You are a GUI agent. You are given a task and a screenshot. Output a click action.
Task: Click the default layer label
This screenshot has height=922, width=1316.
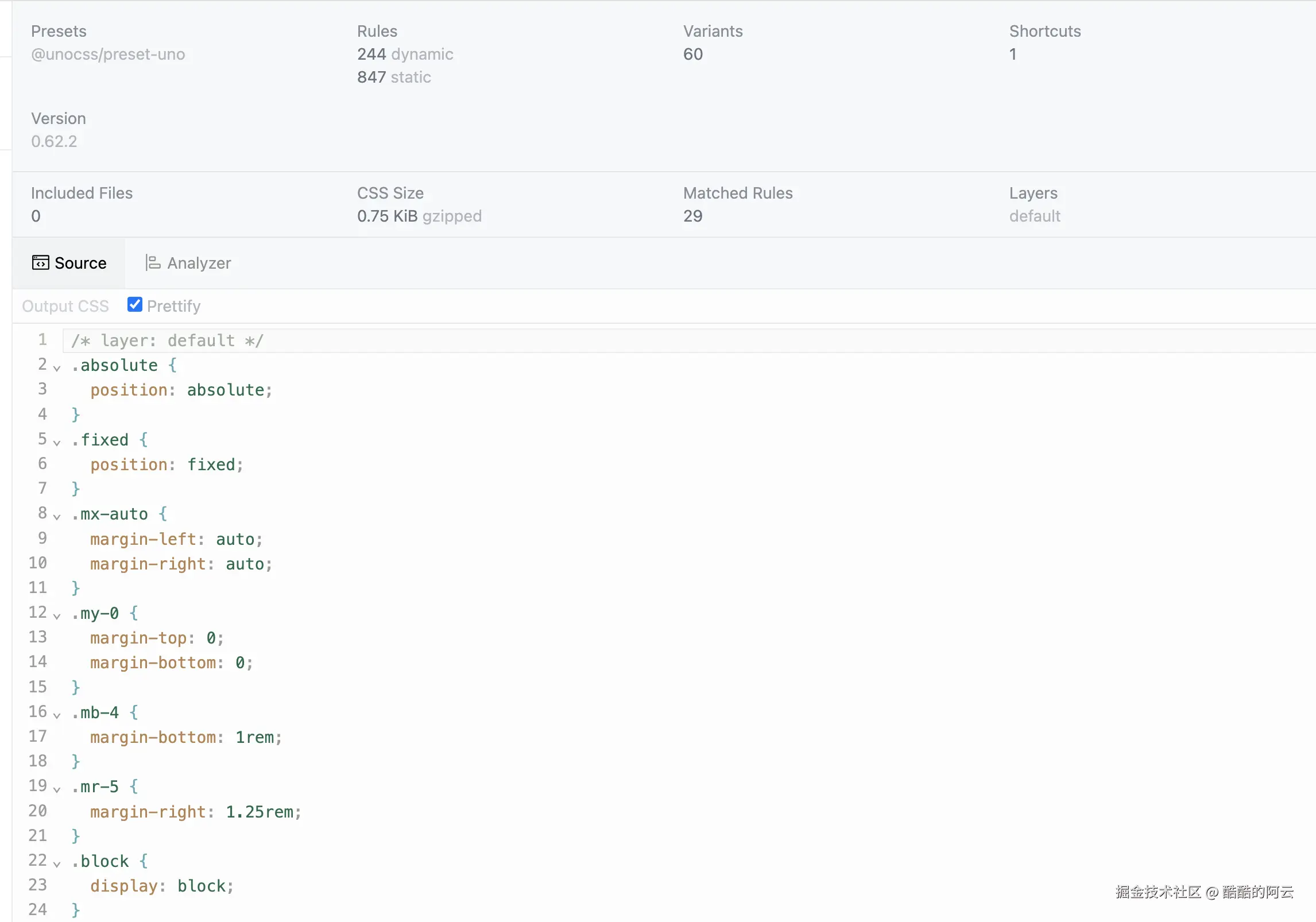[x=1034, y=216]
